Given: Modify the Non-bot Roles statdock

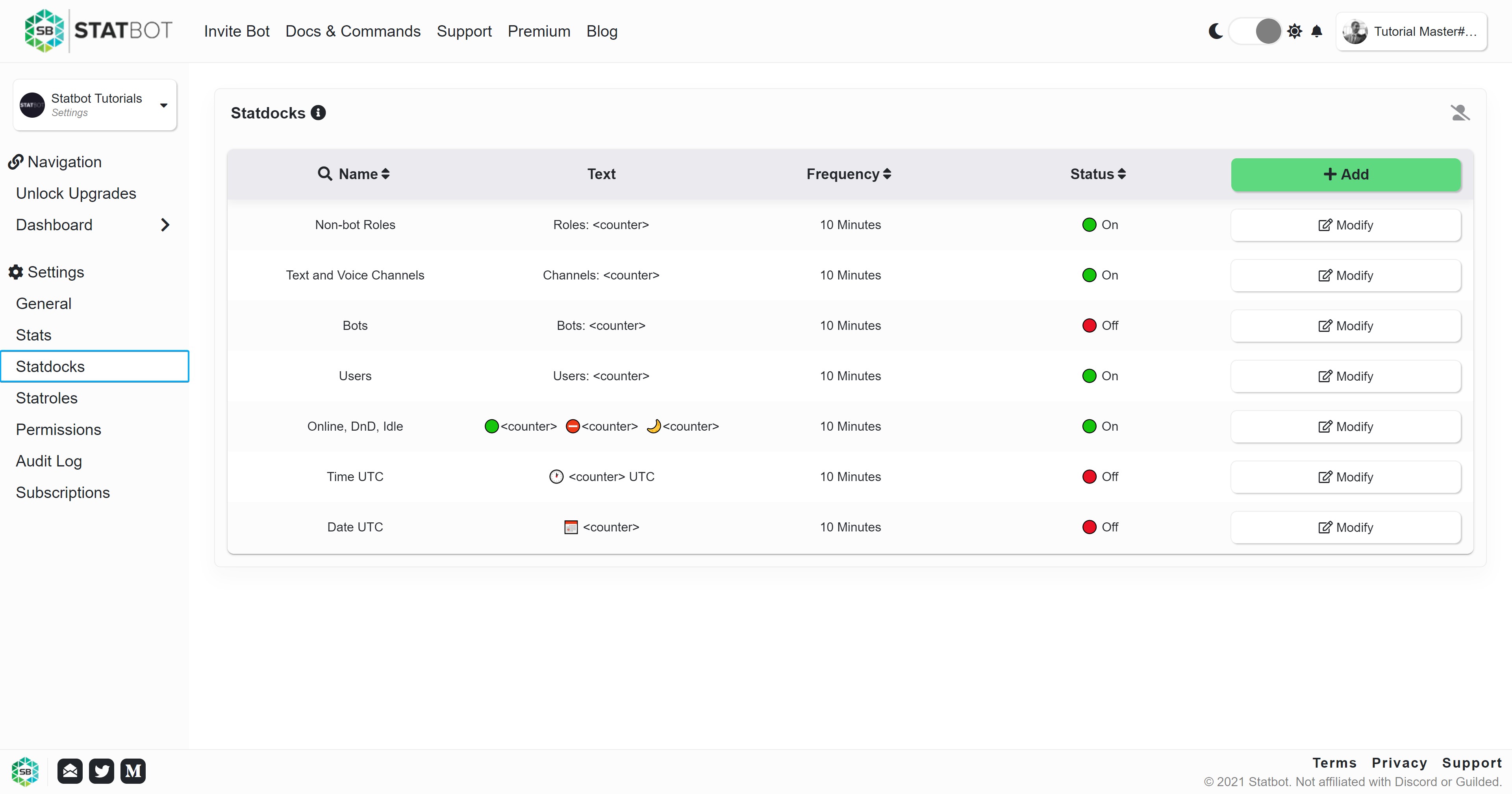Looking at the screenshot, I should click(x=1346, y=225).
